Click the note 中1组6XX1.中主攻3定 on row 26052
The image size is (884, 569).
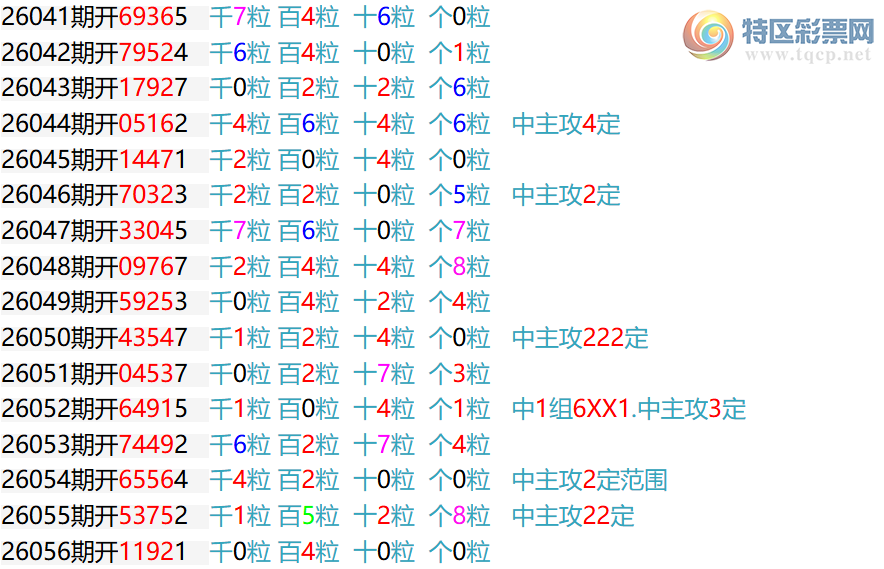(629, 409)
